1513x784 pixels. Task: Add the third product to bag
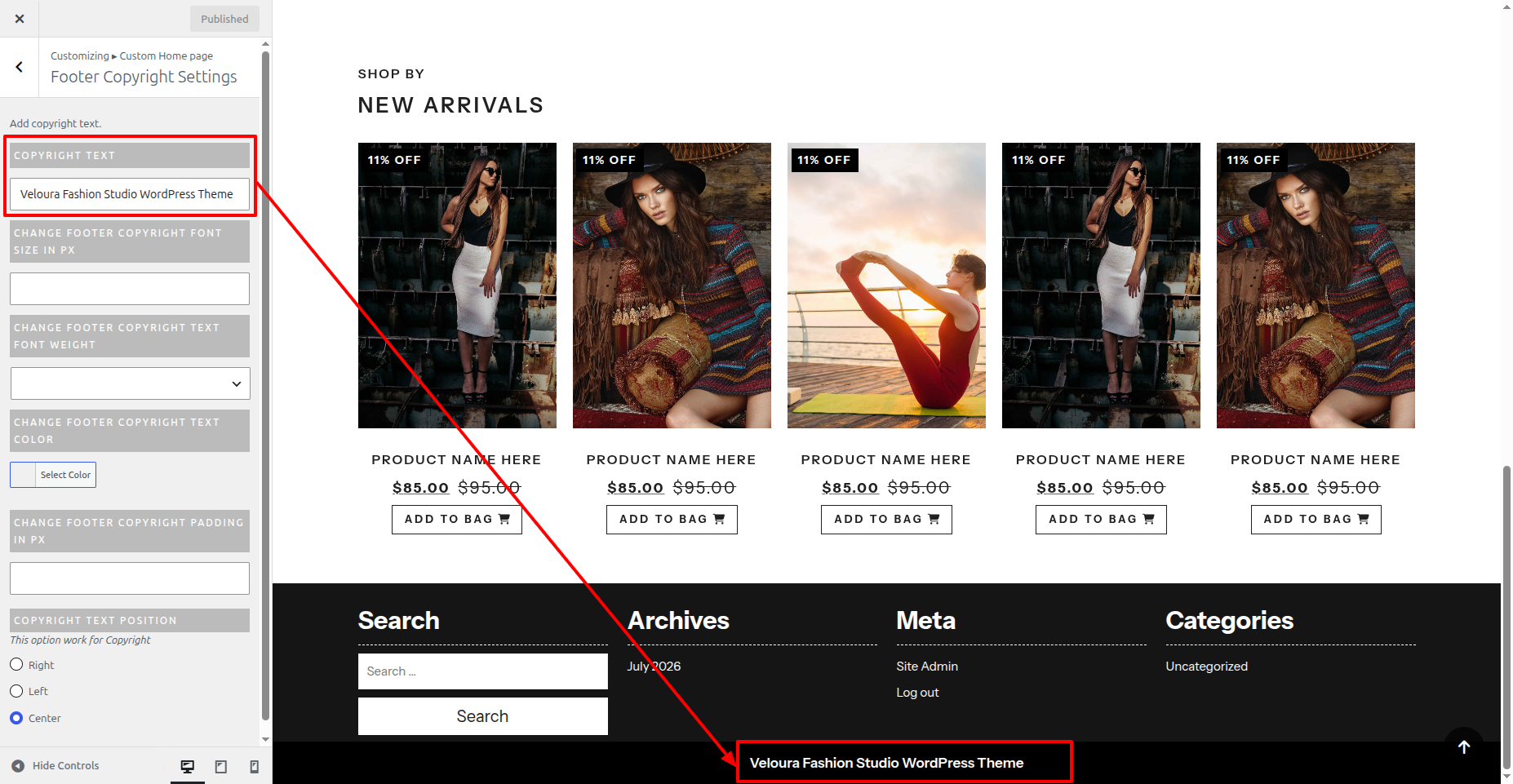point(886,520)
